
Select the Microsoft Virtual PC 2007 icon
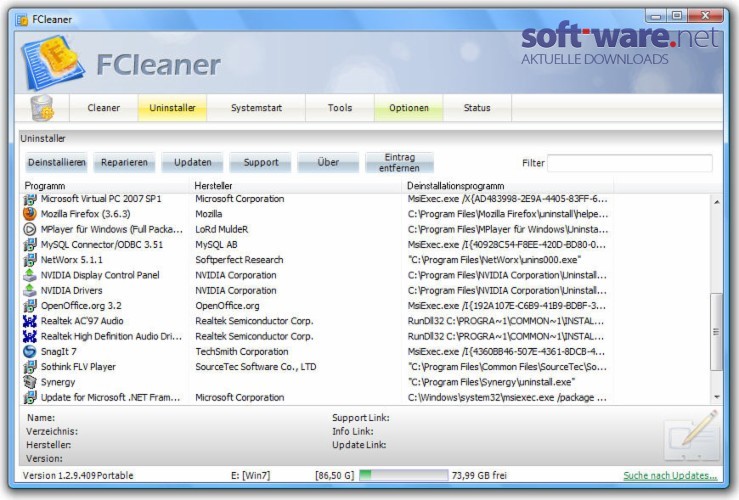click(30, 199)
